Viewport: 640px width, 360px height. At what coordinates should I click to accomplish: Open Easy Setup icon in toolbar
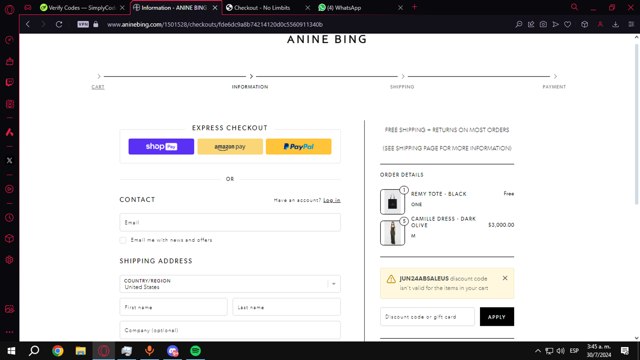click(631, 24)
